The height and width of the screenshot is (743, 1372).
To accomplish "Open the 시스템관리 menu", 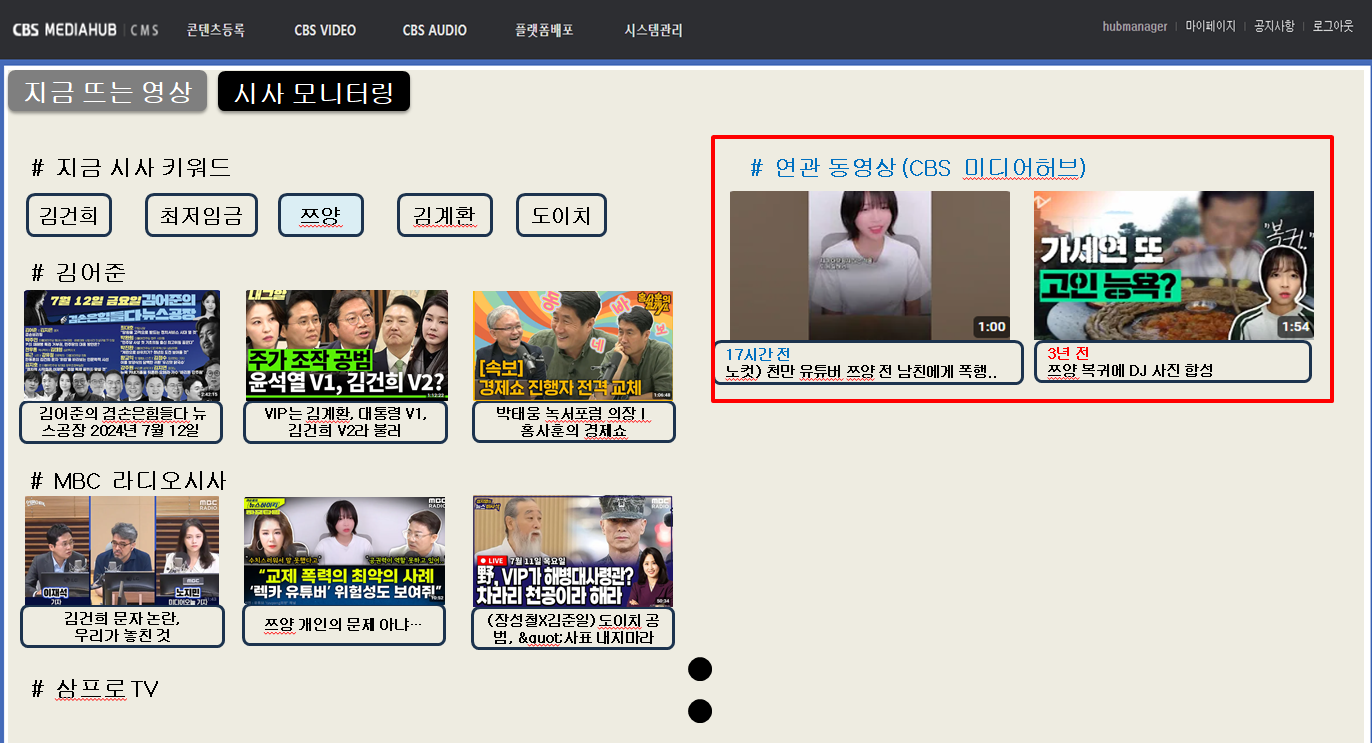I will tap(654, 30).
